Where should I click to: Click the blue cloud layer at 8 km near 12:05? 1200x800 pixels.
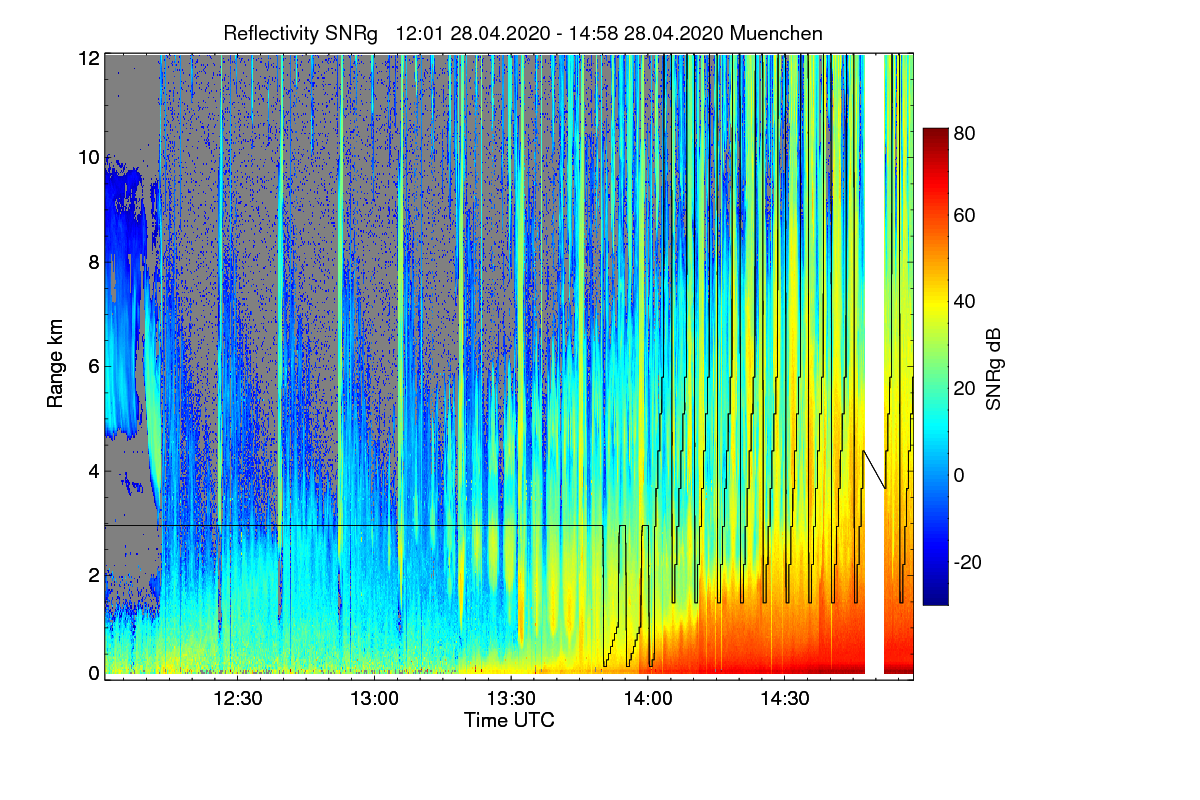(x=125, y=262)
